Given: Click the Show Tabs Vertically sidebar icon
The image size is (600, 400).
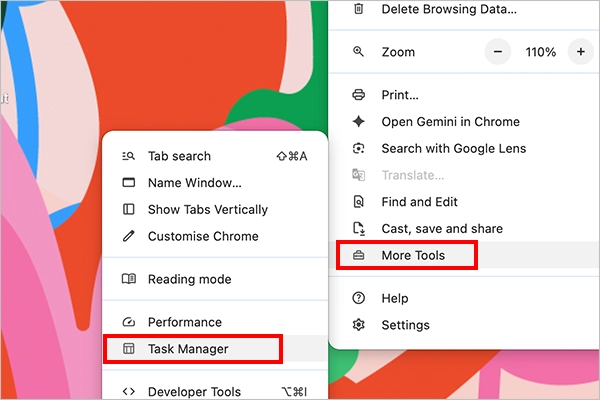Looking at the screenshot, I should tap(128, 209).
